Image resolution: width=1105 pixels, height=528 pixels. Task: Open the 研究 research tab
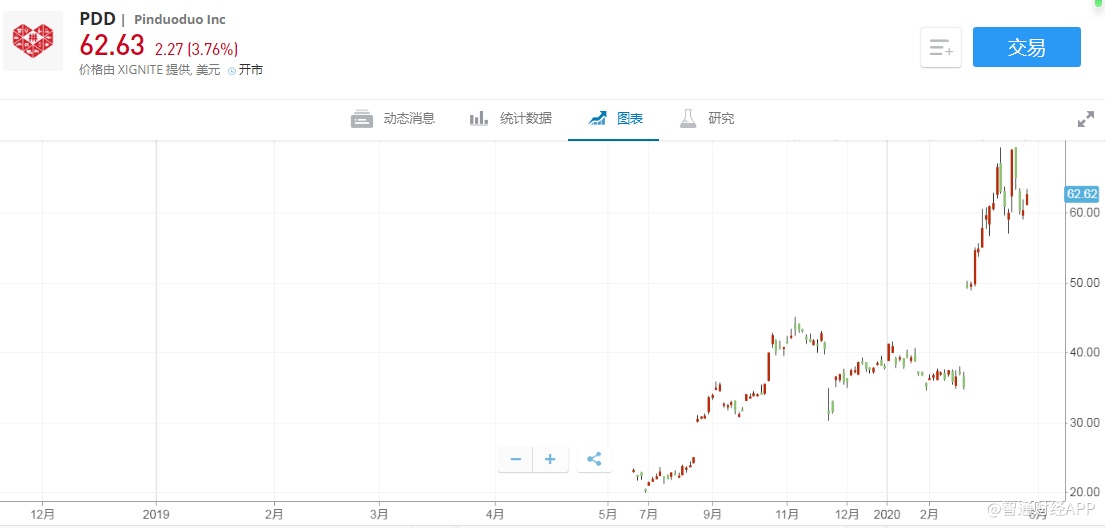[707, 118]
